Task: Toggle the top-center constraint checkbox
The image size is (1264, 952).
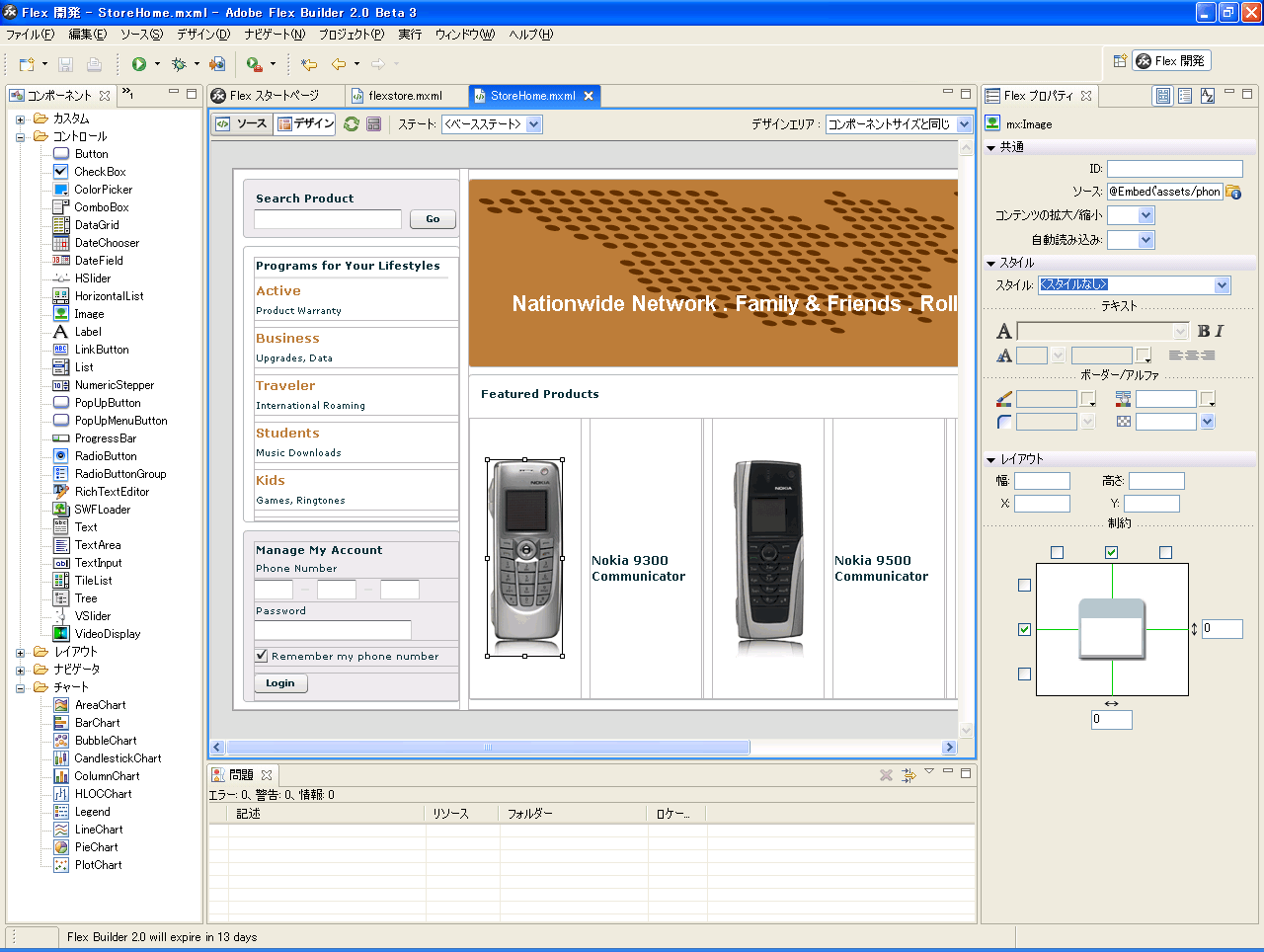Action: coord(1112,553)
